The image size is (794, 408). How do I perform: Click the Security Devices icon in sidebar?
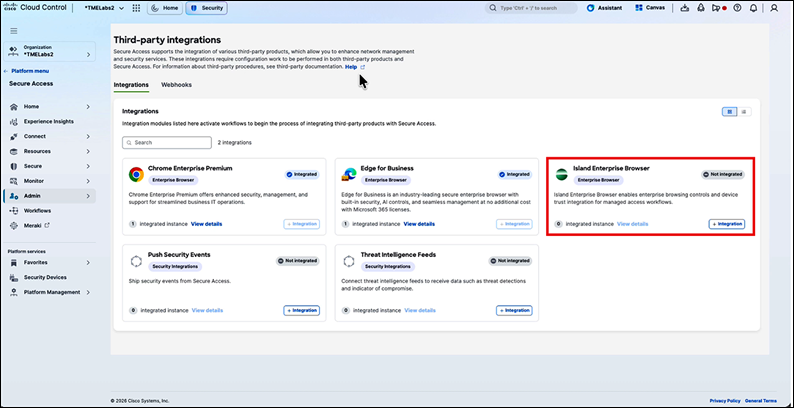pyautogui.click(x=14, y=277)
